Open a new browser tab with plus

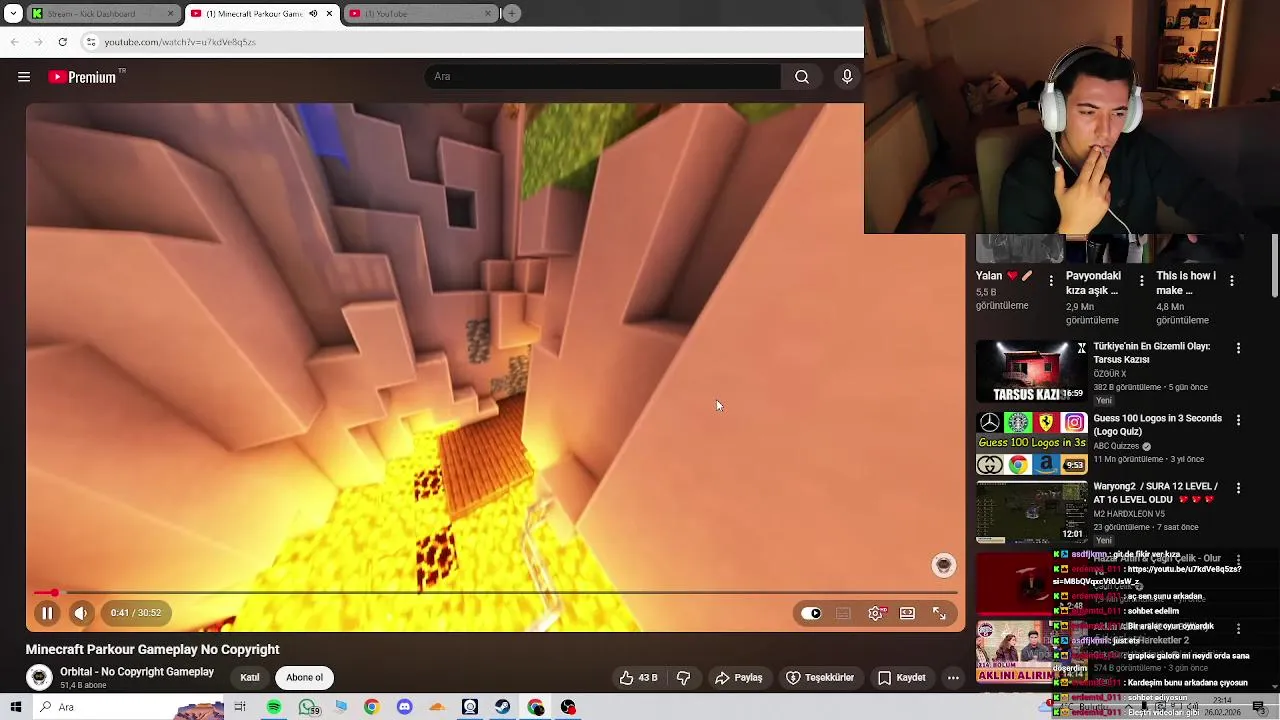512,14
